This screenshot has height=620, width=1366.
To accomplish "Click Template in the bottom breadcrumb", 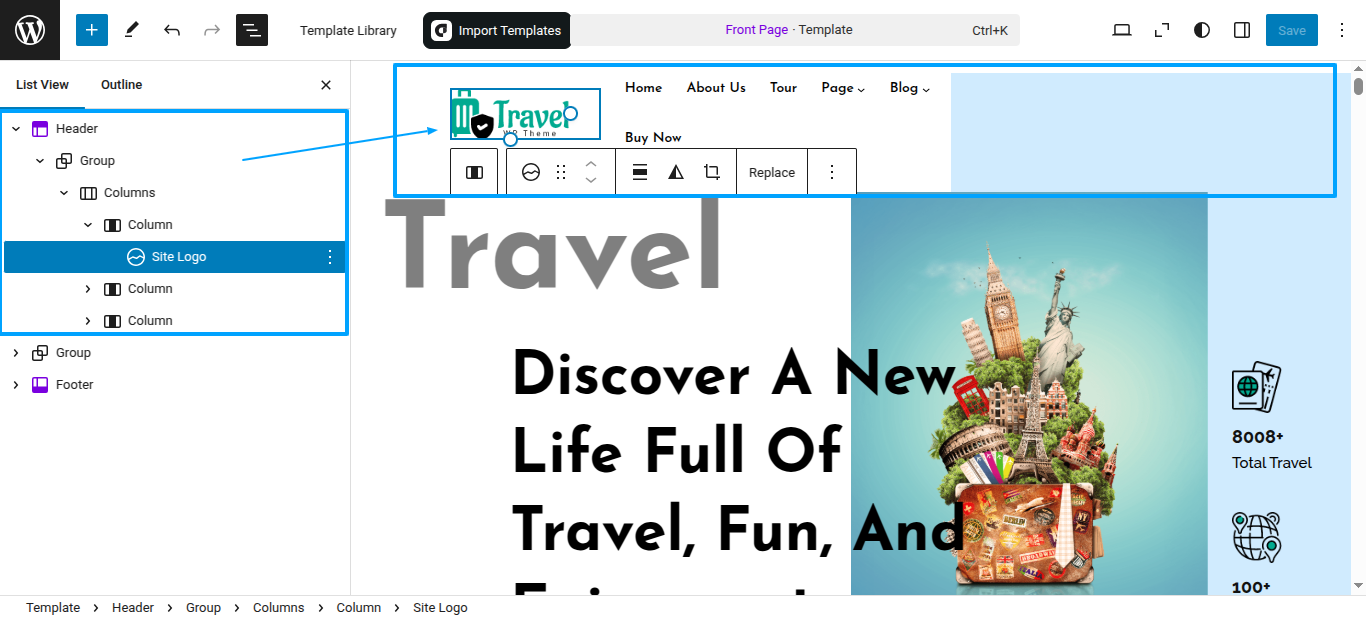I will (x=53, y=608).
